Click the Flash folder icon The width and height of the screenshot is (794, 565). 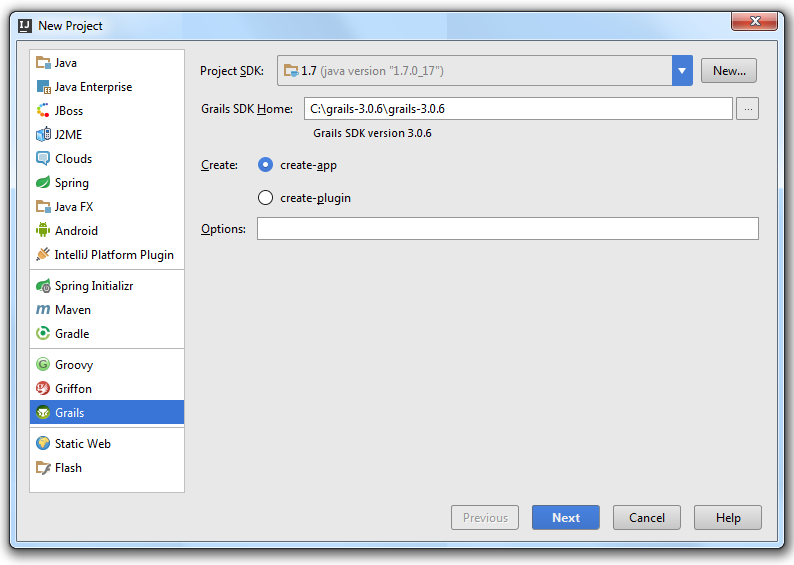pyautogui.click(x=43, y=467)
